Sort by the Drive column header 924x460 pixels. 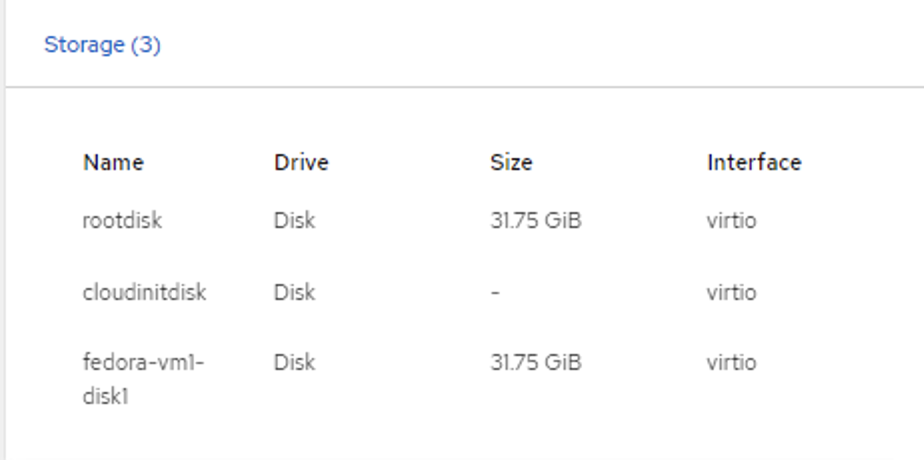click(301, 162)
